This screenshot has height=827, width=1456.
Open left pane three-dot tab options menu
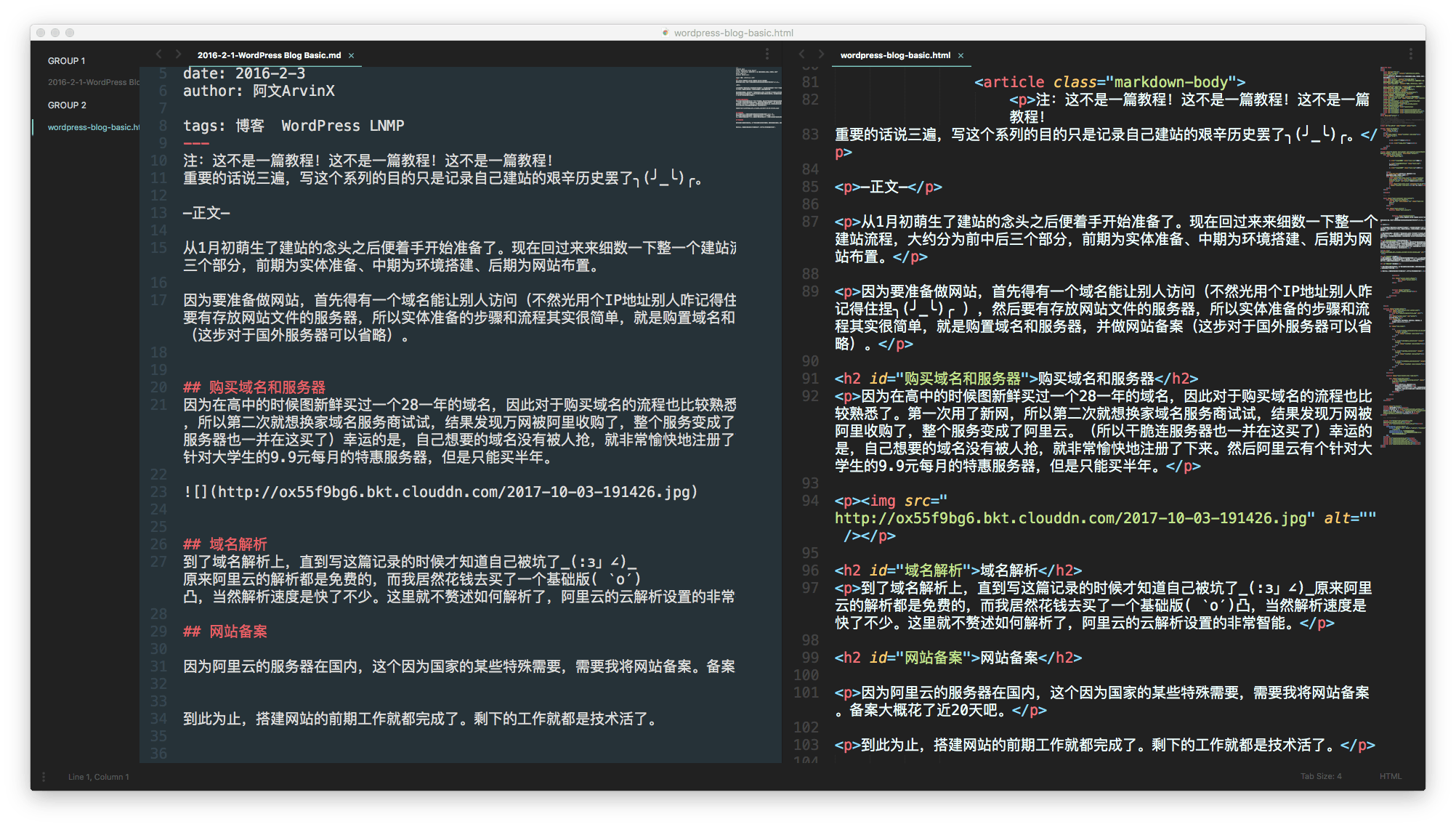point(767,55)
